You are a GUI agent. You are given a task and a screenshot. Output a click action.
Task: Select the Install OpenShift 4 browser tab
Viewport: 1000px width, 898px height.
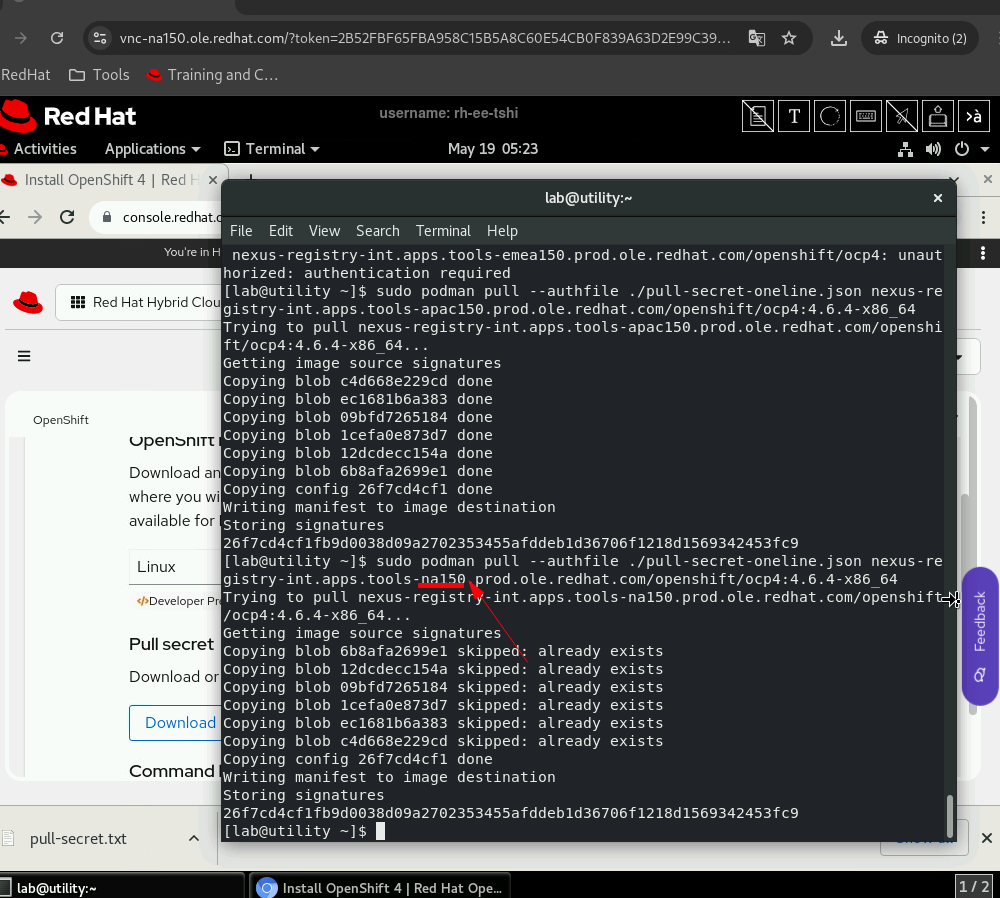click(108, 180)
